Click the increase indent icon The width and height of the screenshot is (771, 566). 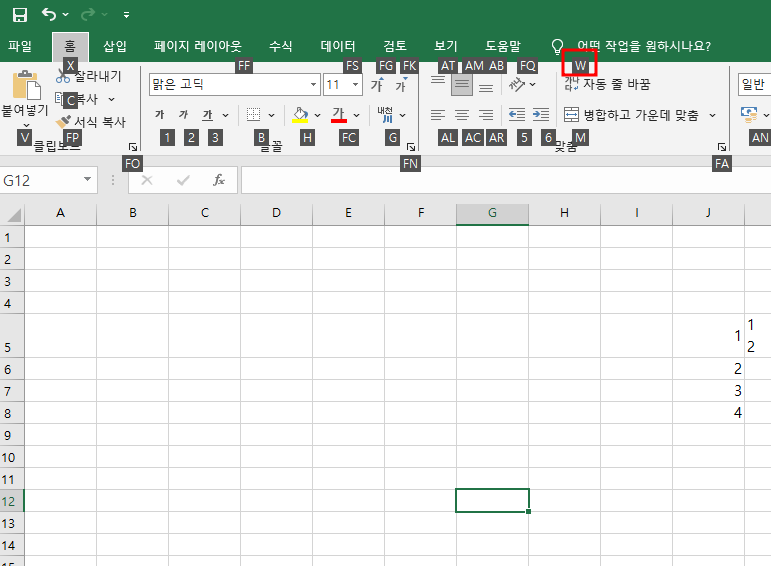point(541,115)
